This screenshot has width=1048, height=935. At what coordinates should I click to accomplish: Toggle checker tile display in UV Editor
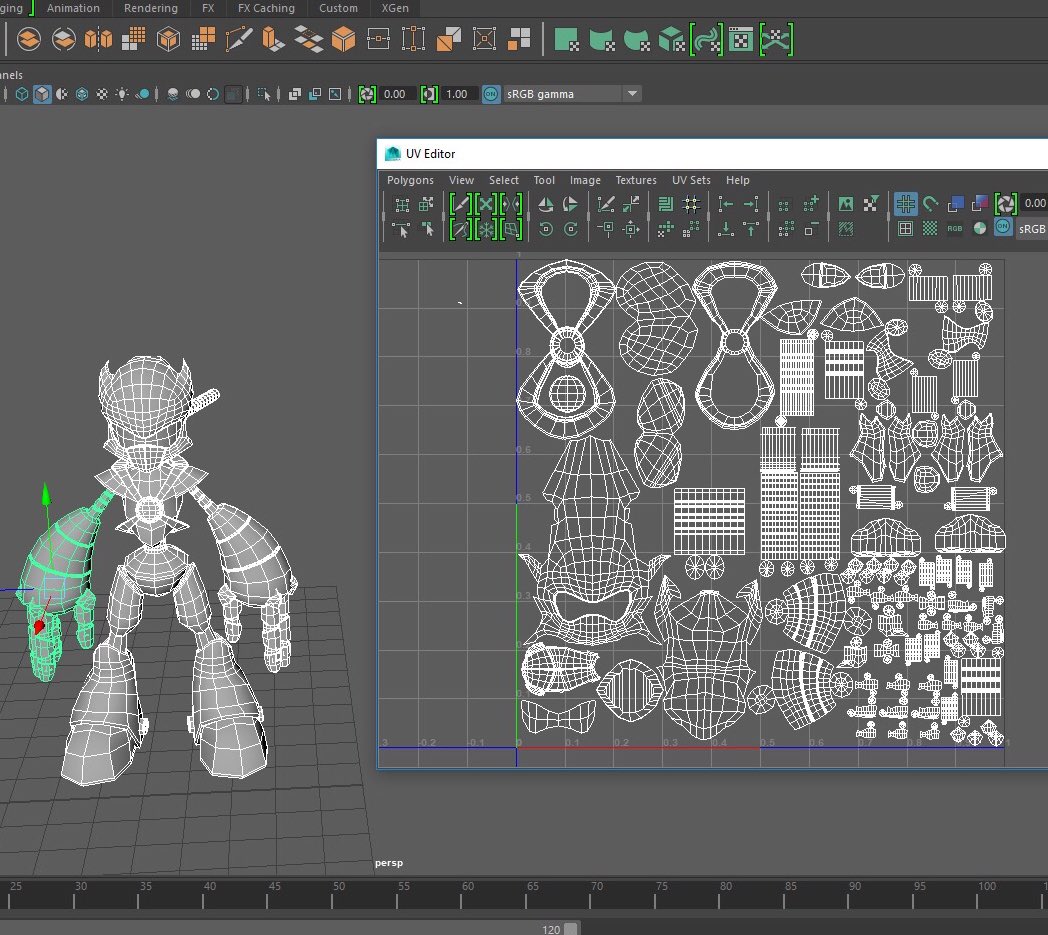pyautogui.click(x=930, y=229)
